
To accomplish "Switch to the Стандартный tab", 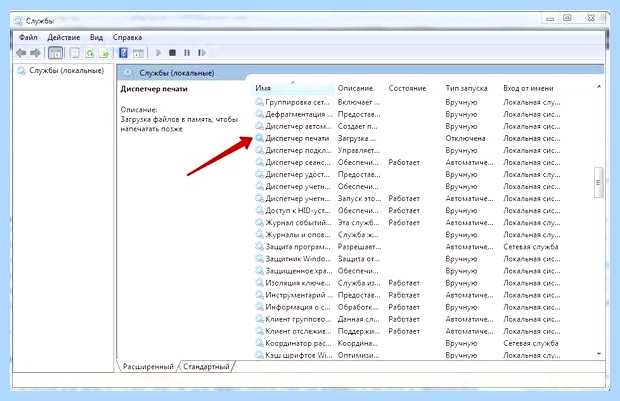I will coord(206,367).
